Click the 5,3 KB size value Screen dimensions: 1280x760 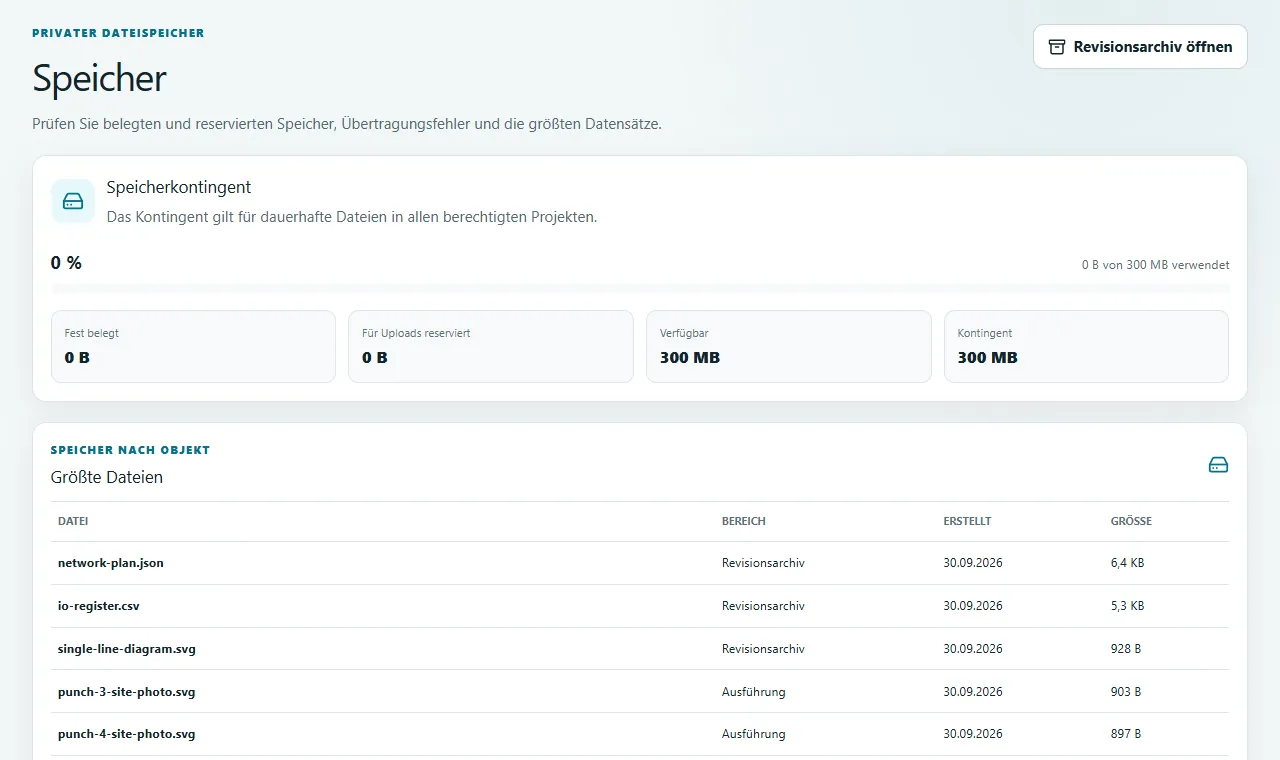(x=1127, y=606)
